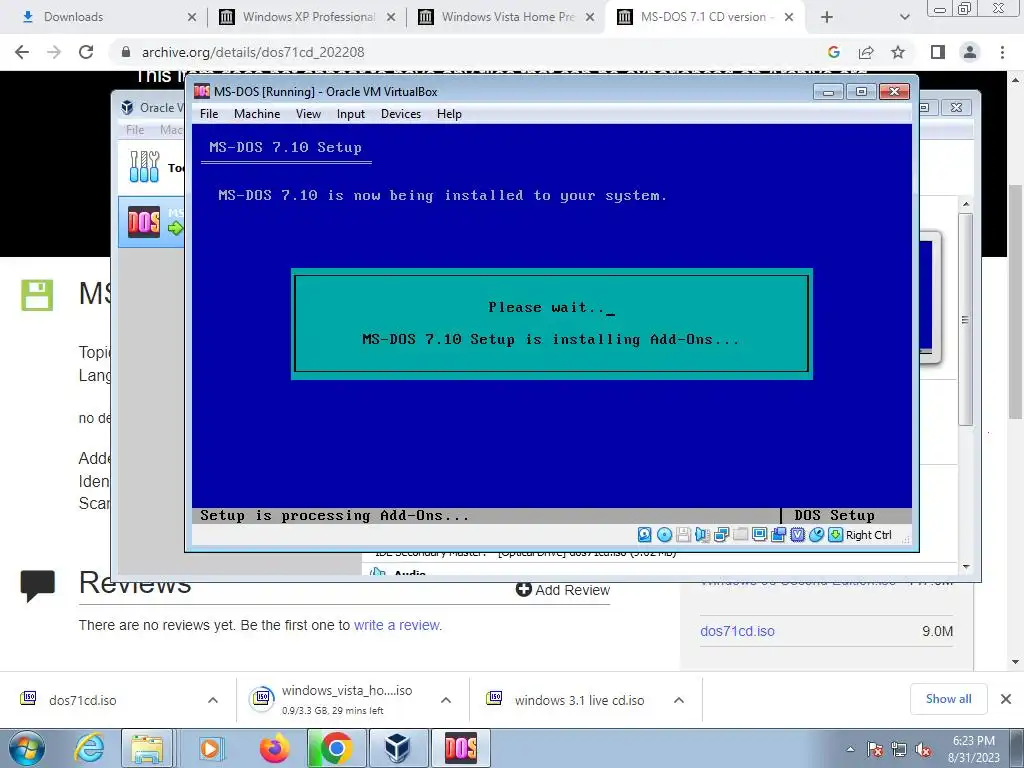Open Firefox from taskbar
This screenshot has width=1024, height=768.
274,748
